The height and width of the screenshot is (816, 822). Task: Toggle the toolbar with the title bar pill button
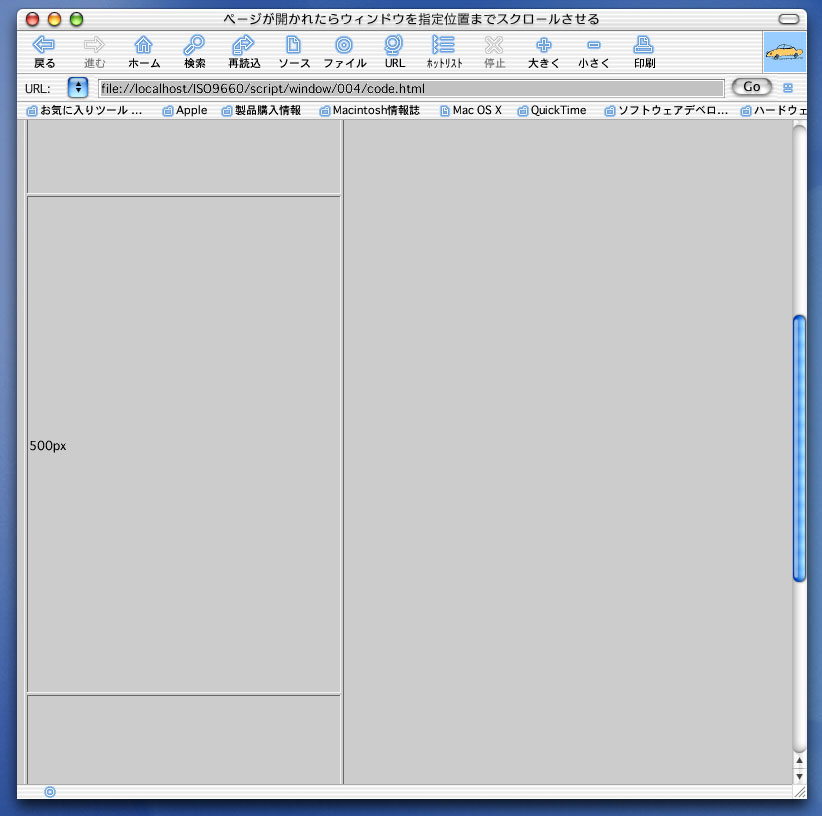pyautogui.click(x=788, y=19)
